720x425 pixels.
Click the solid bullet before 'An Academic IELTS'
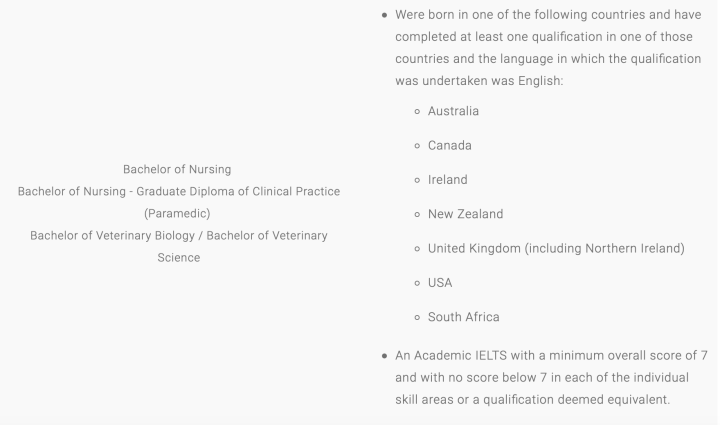[384, 356]
